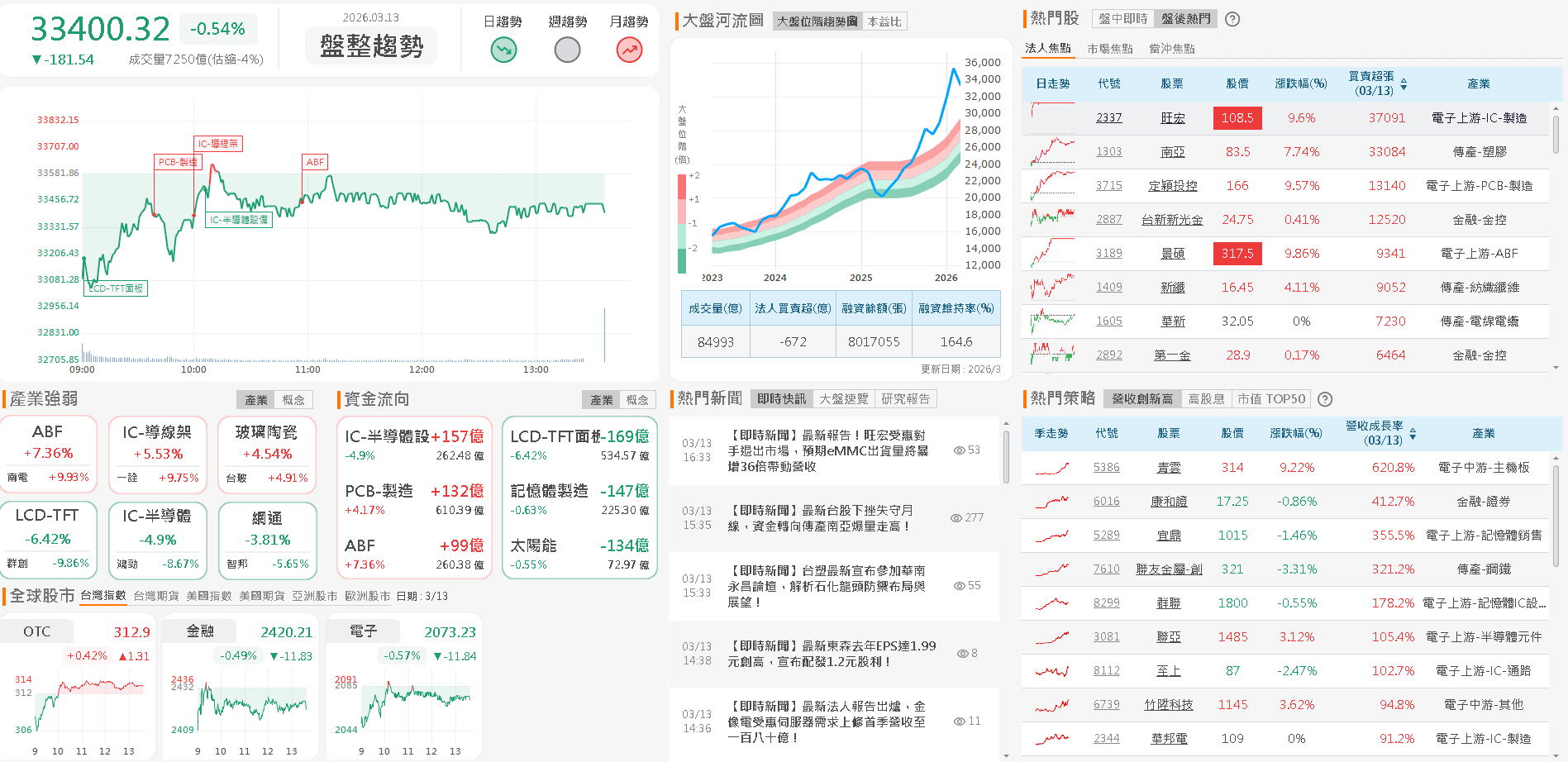Screen dimensions: 1568x762
Task: Click the 月趨勢 red trend indicator icon
Action: point(629,50)
